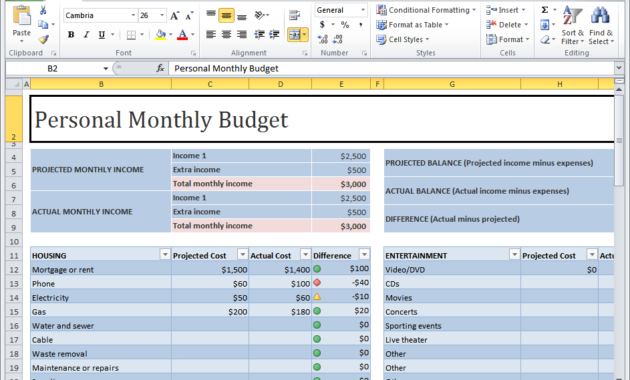Apply yellow Fill Color bucket
This screenshot has width=630, height=380.
[160, 35]
